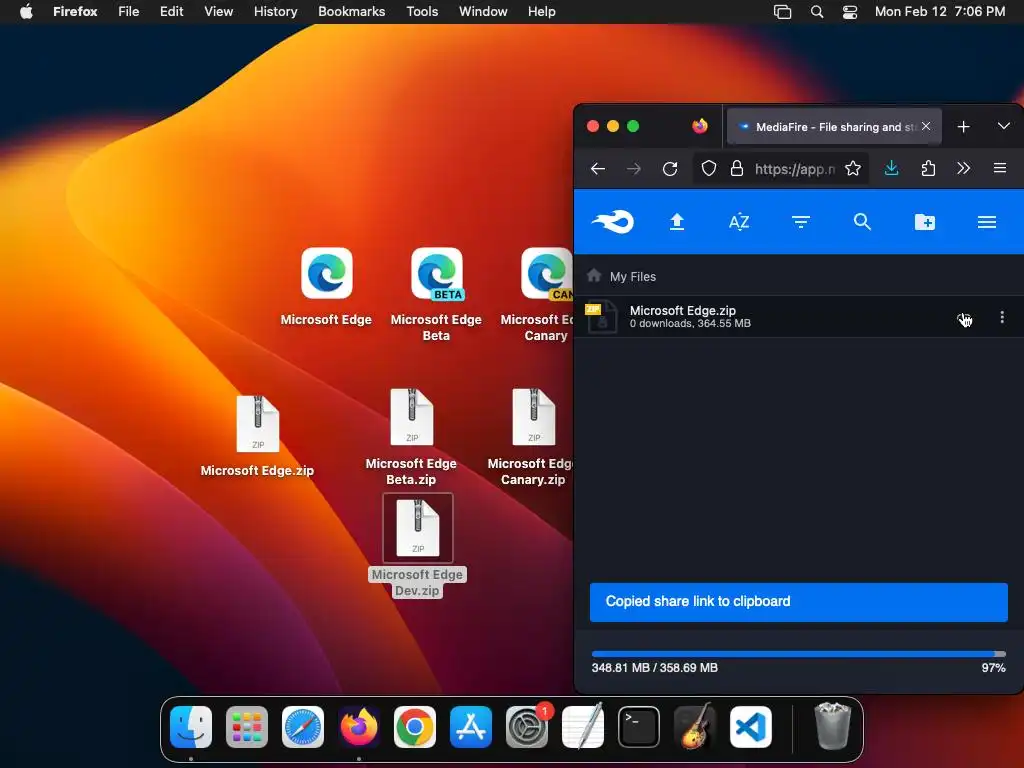Expand Firefox toolbar overflow chevrons
1024x768 pixels.
(x=963, y=168)
